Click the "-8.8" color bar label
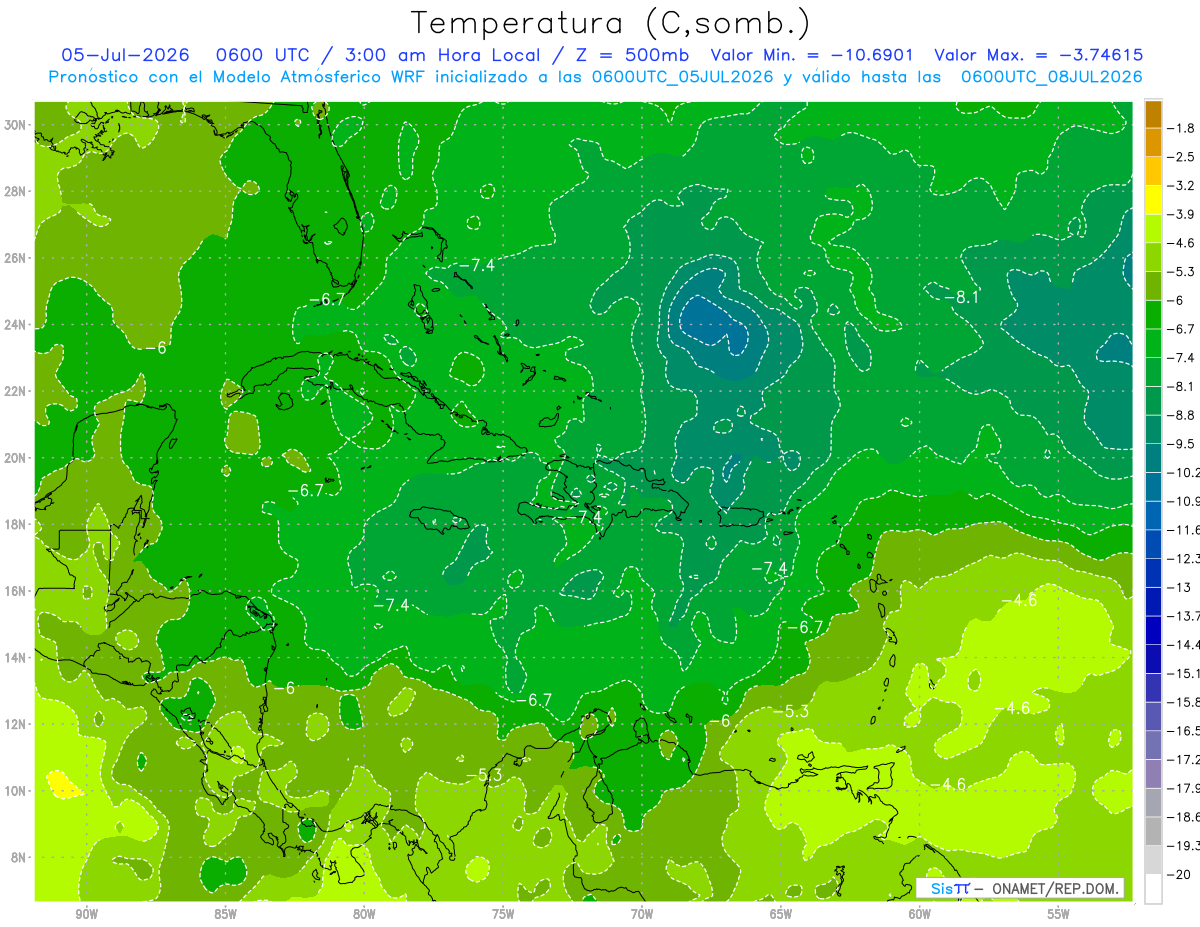 [1181, 414]
